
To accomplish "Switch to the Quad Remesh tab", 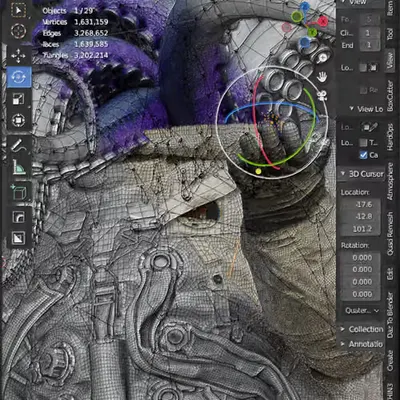I will (x=390, y=234).
